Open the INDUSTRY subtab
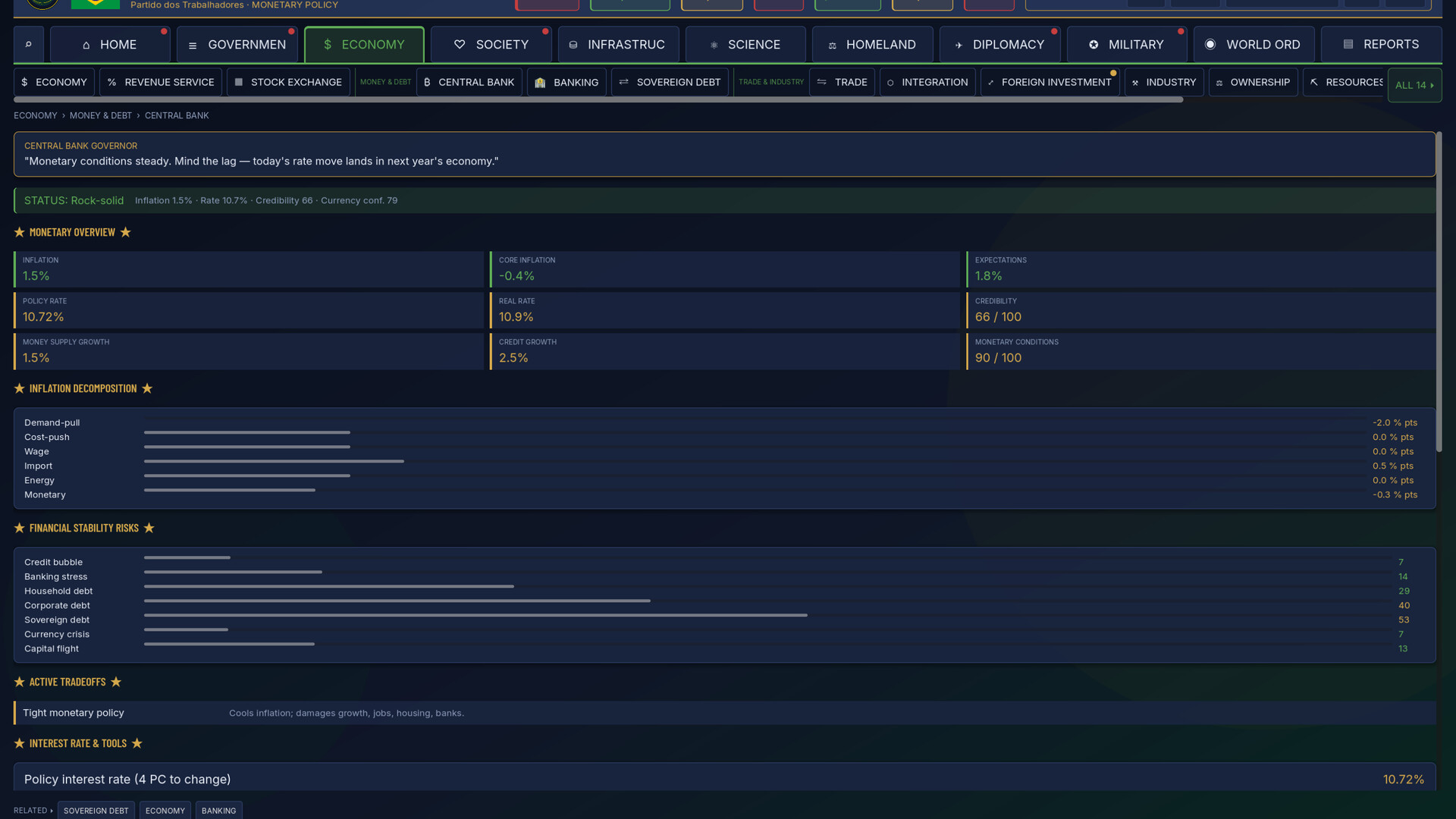The height and width of the screenshot is (819, 1456). pos(1164,82)
